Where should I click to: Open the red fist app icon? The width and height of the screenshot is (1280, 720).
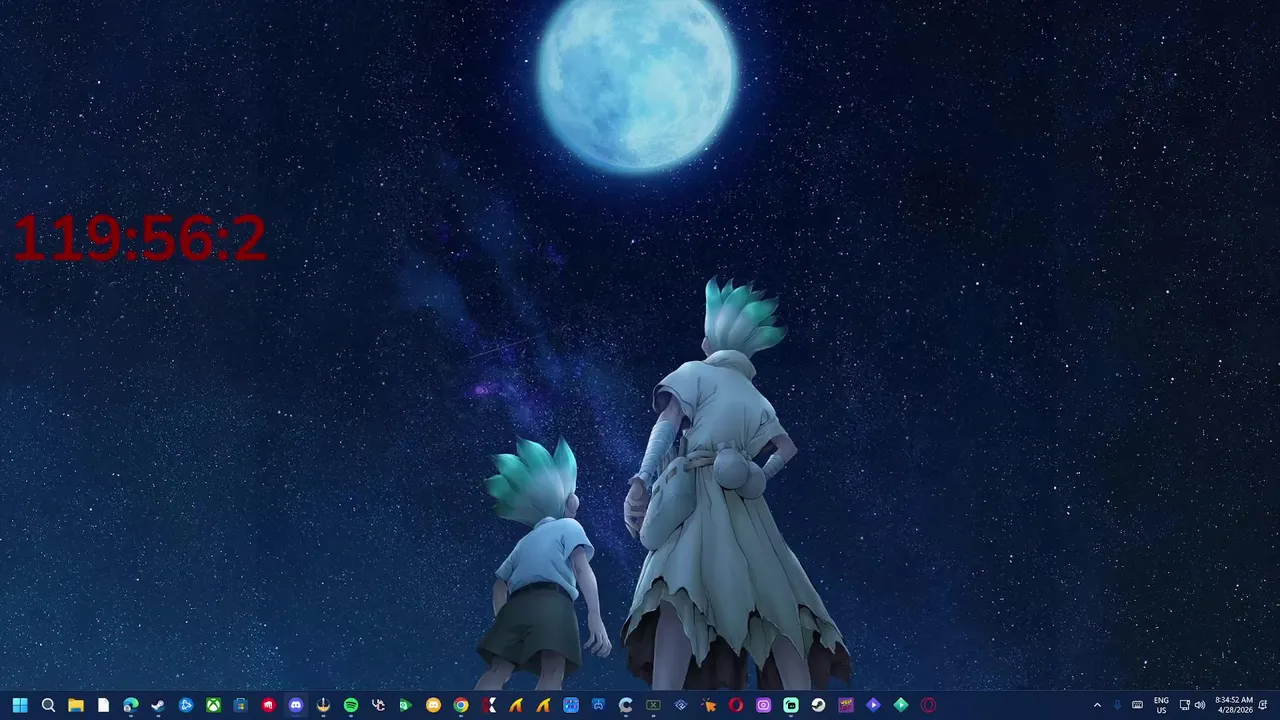268,705
